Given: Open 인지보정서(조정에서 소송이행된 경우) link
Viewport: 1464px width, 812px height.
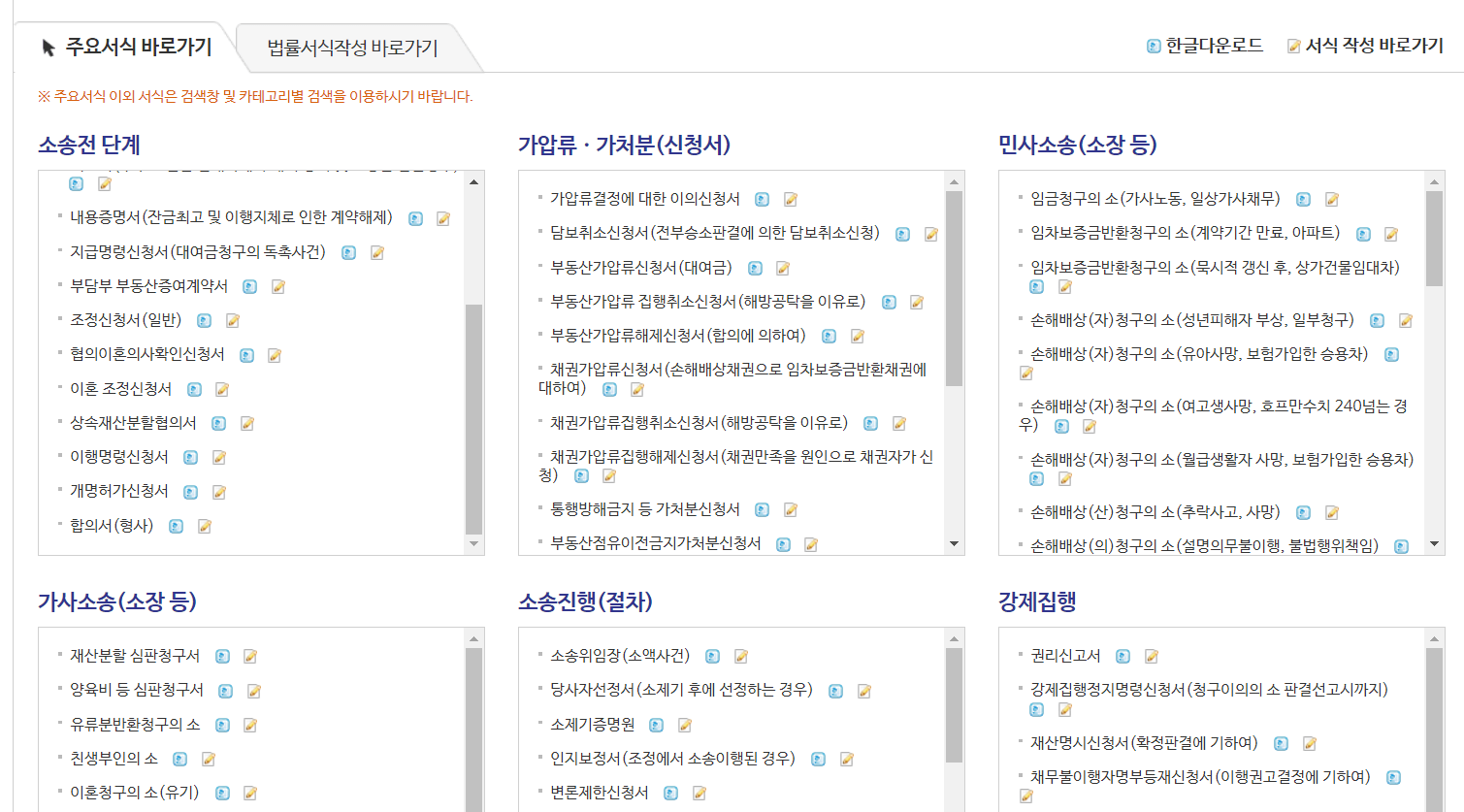Looking at the screenshot, I should click(672, 758).
